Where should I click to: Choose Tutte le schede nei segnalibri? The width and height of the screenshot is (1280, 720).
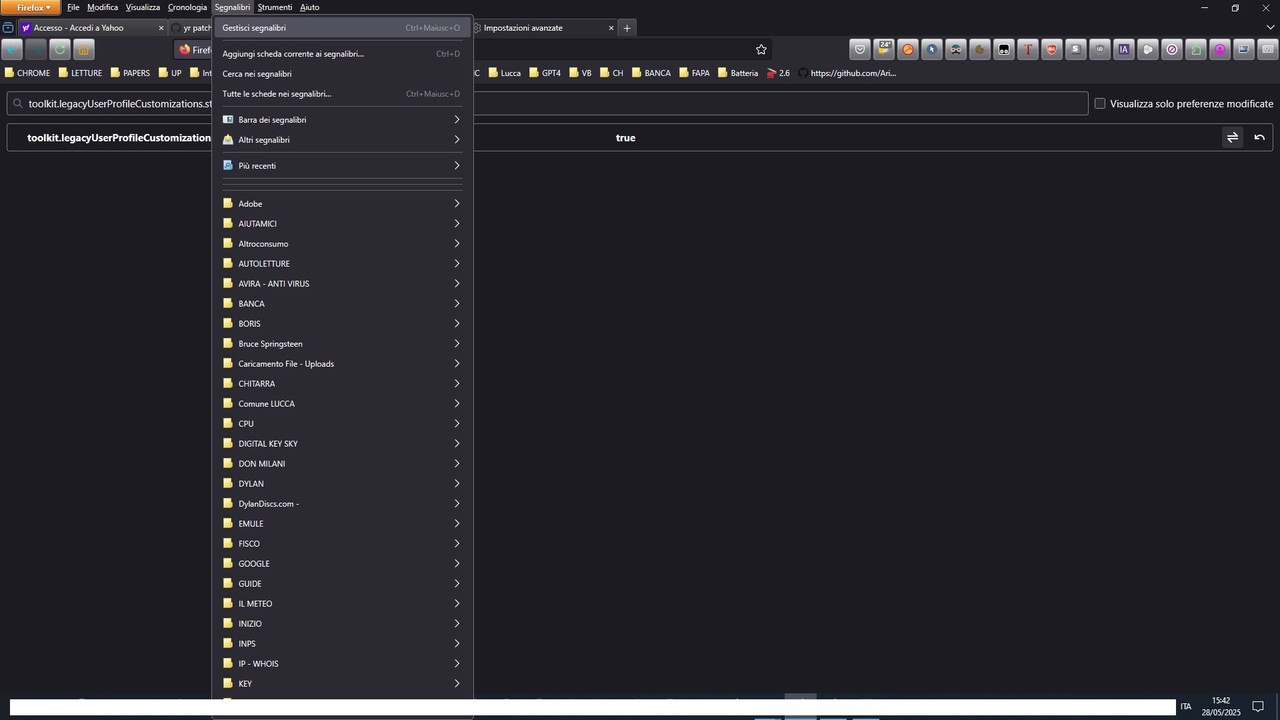[x=342, y=93]
